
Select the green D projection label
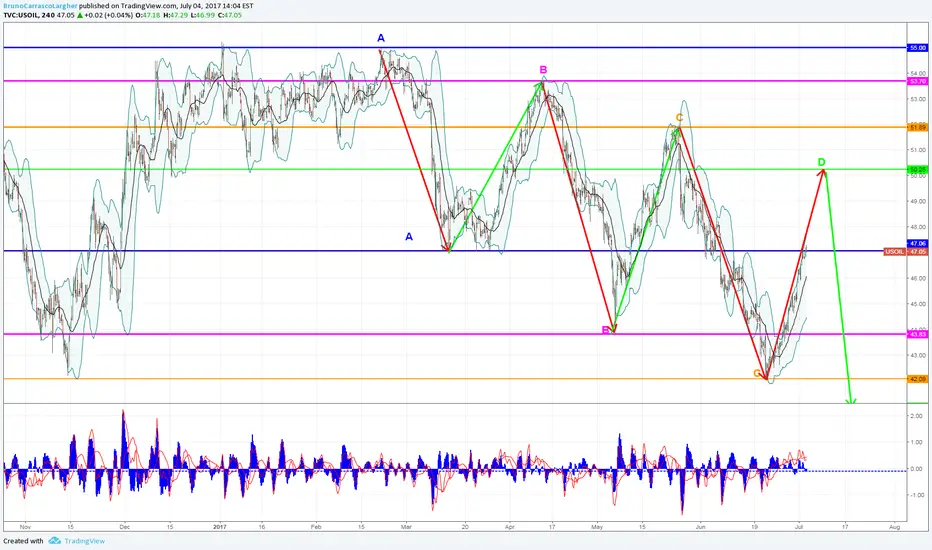821,162
